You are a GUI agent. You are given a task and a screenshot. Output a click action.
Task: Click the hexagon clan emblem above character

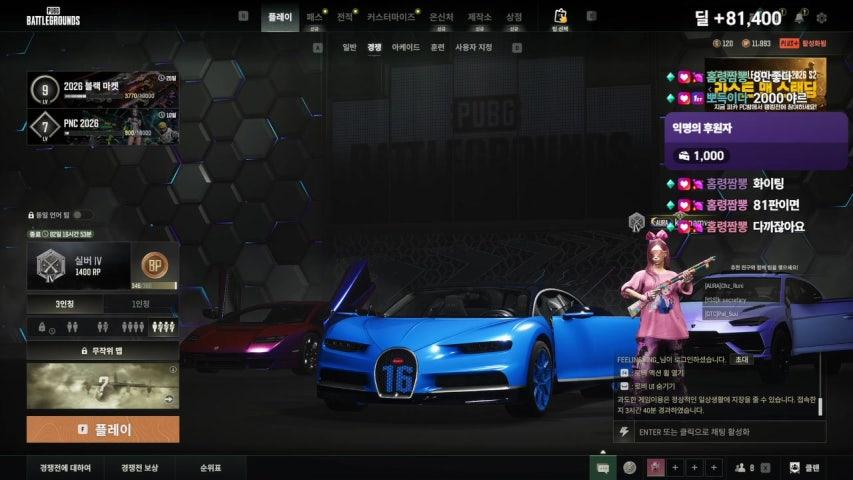(636, 222)
